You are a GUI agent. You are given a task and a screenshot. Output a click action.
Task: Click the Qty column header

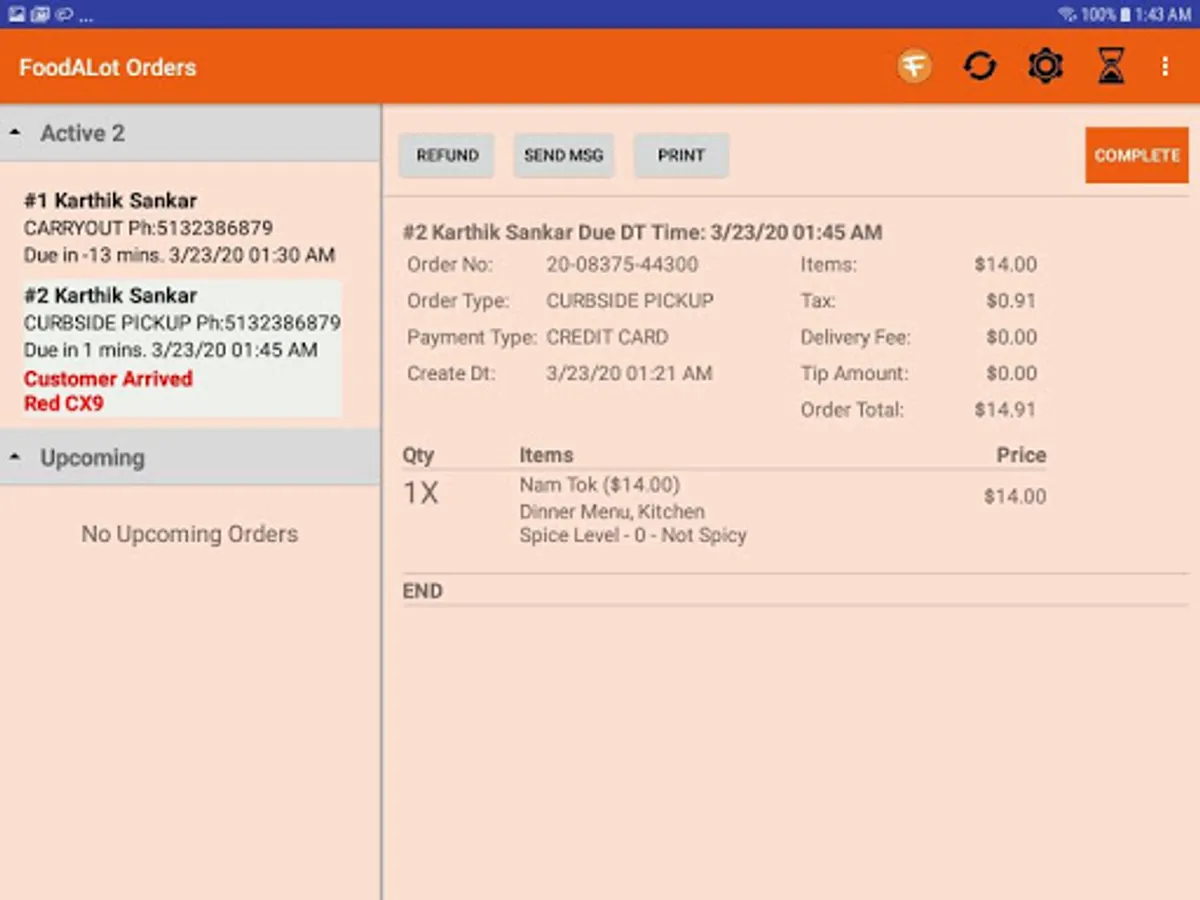[x=418, y=456]
